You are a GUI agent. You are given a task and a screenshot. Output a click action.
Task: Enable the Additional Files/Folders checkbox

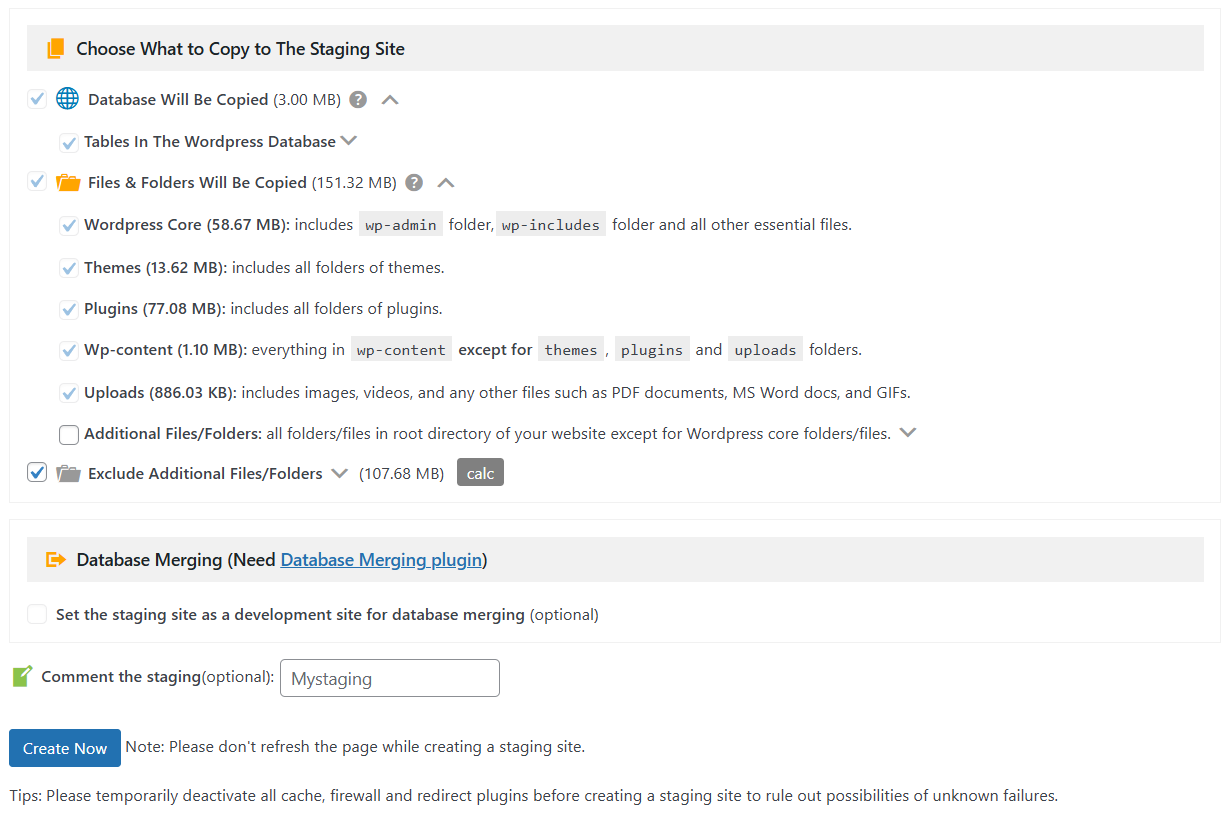tap(69, 435)
